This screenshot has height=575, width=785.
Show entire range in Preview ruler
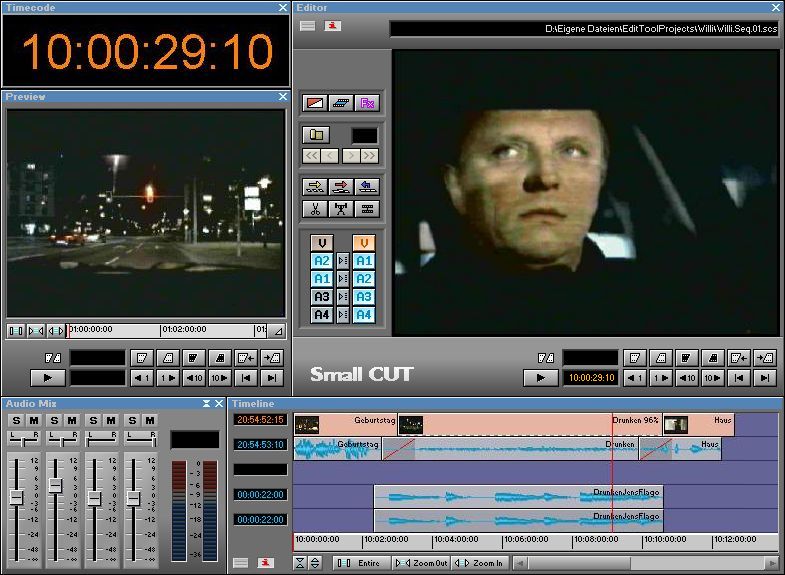tap(16, 331)
